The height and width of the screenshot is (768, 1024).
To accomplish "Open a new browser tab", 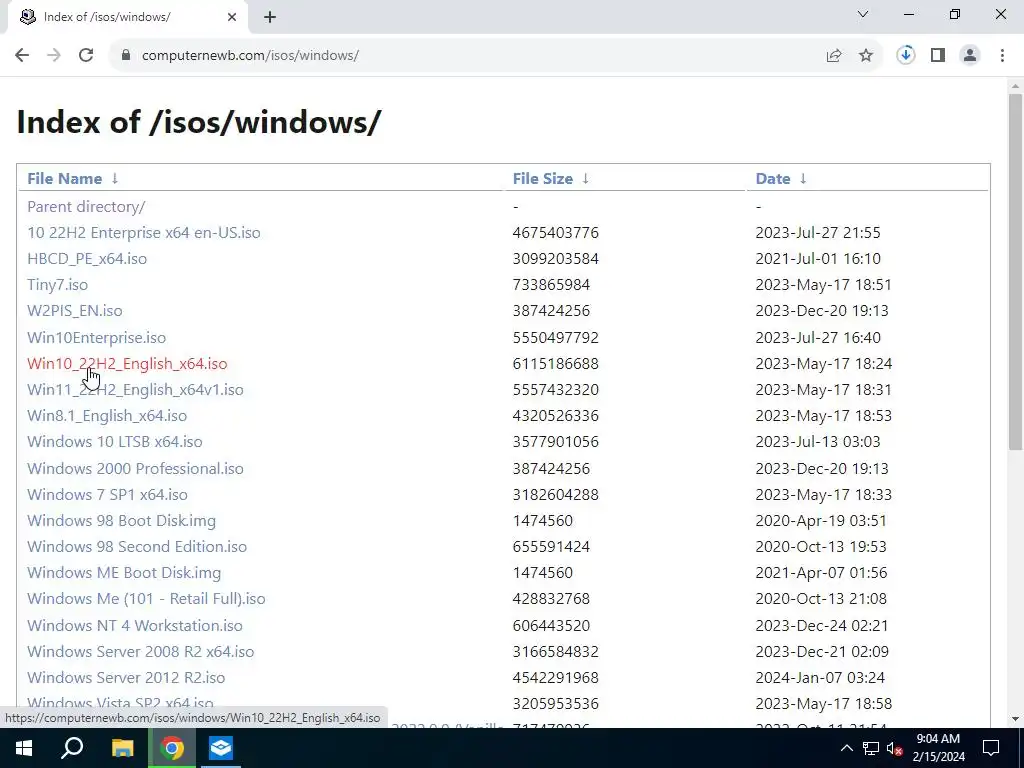I will [x=270, y=18].
